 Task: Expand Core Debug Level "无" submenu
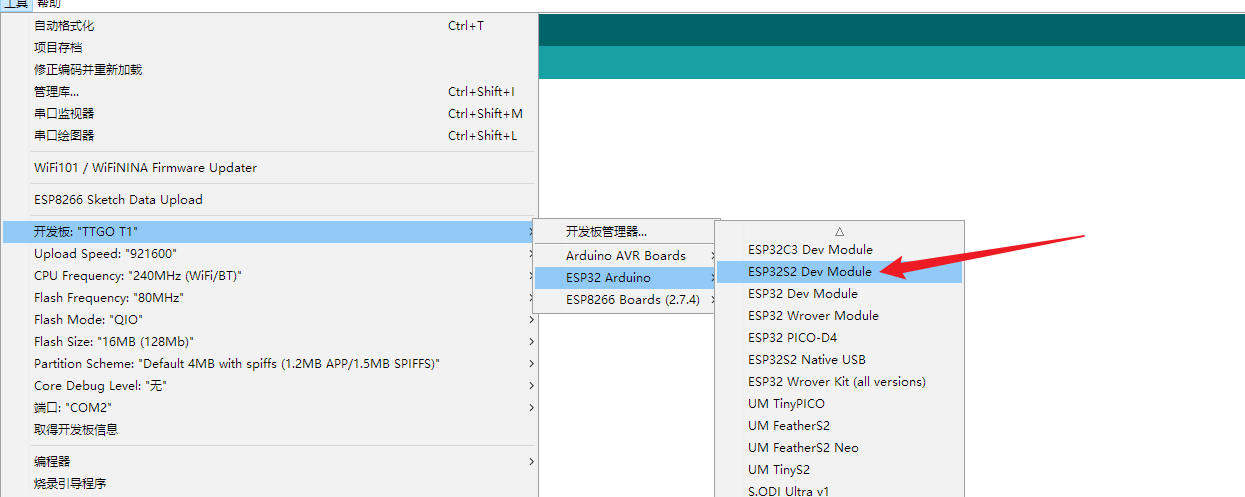click(x=269, y=386)
